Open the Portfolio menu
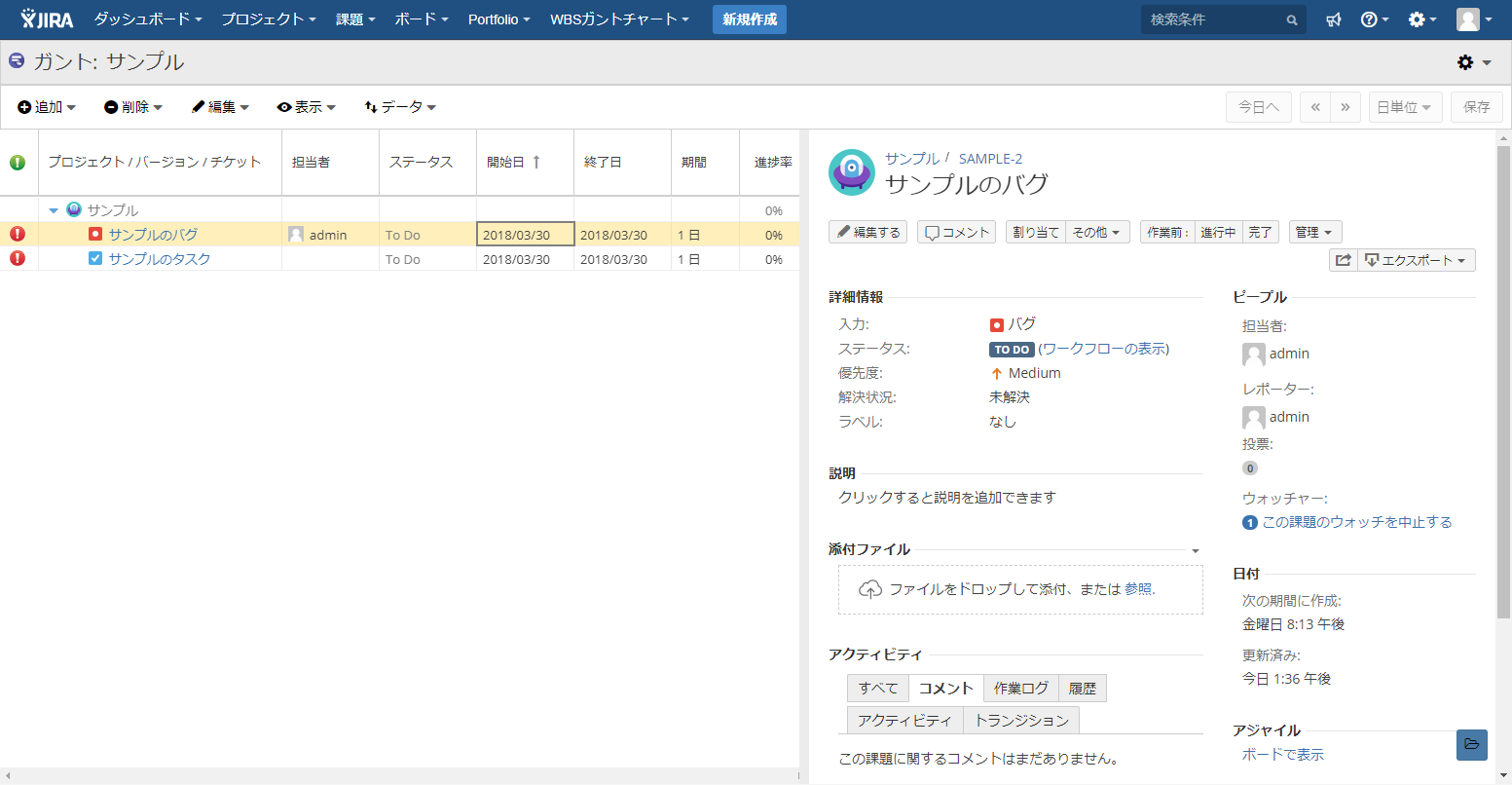Screen dimensions: 1512x785 click(499, 19)
